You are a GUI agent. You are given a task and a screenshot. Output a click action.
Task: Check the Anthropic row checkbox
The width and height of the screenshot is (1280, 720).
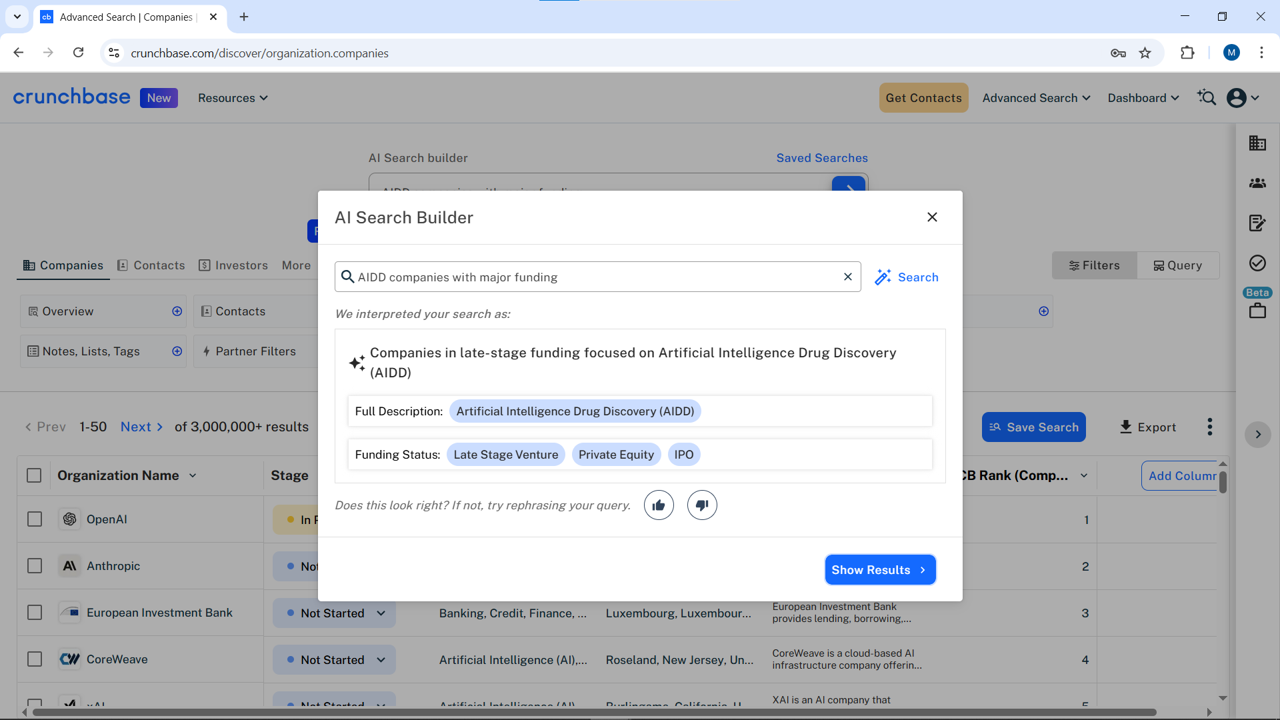[35, 566]
